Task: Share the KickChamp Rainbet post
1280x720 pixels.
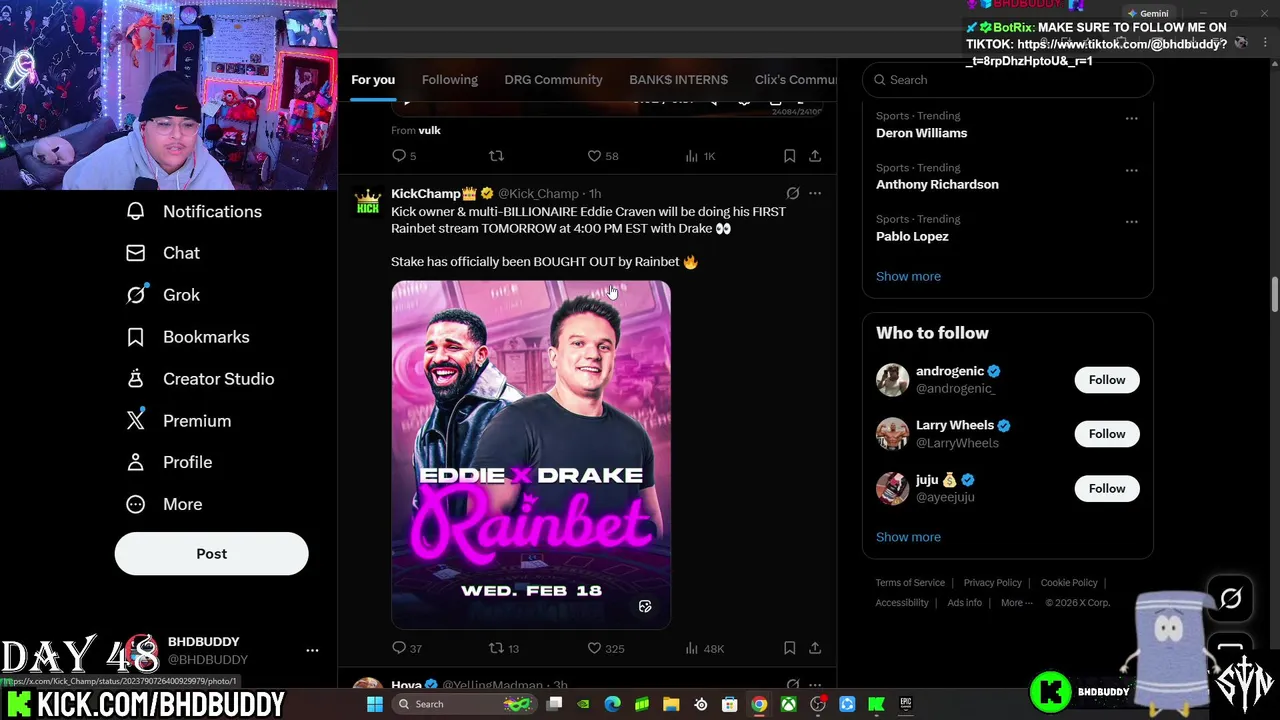Action: point(815,648)
